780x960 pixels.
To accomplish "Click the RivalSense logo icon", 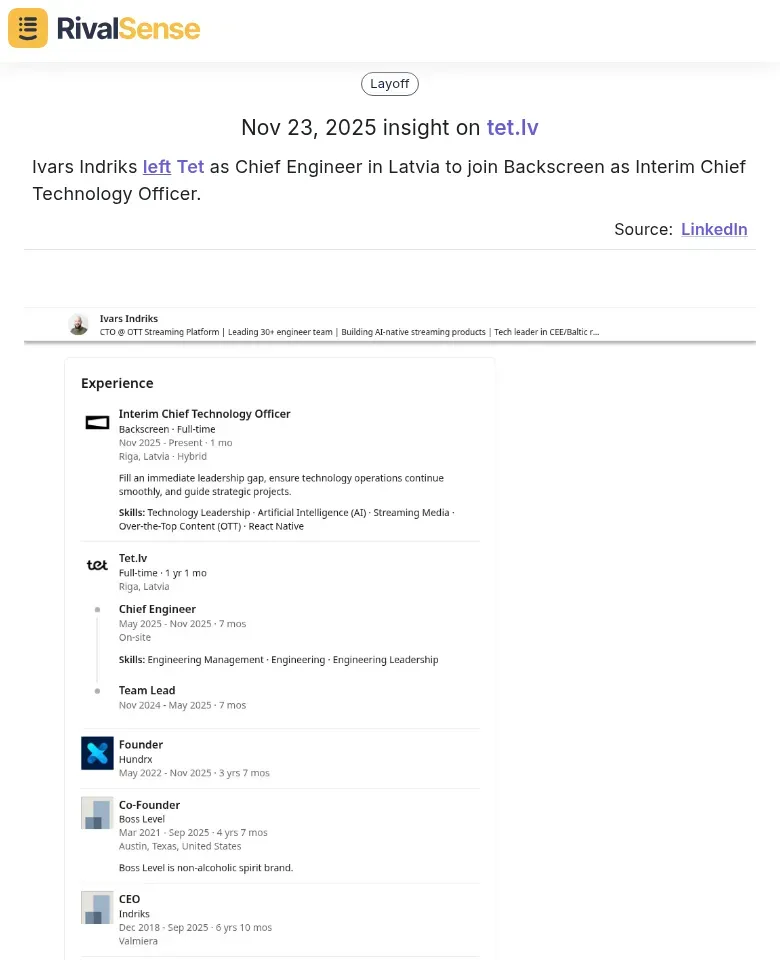I will point(28,28).
